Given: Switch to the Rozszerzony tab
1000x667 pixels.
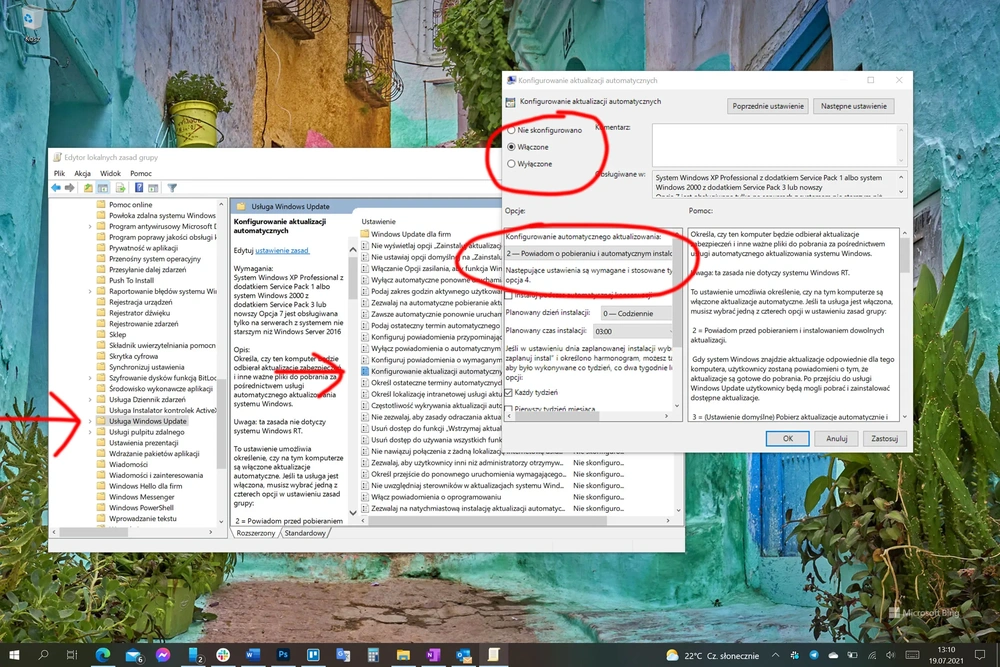Looking at the screenshot, I should pyautogui.click(x=256, y=533).
